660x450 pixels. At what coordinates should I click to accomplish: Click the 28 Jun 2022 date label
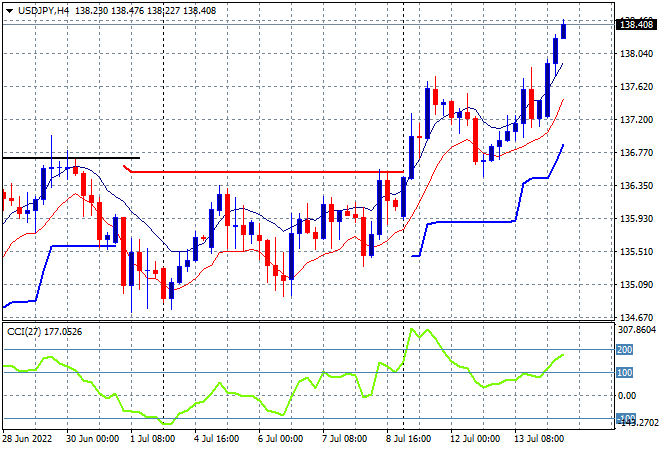[27, 439]
